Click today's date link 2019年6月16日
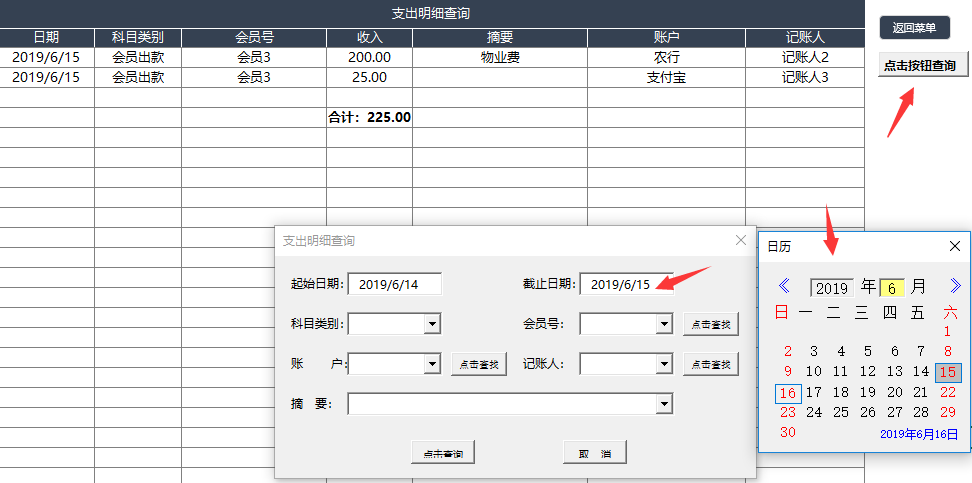The width and height of the screenshot is (972, 483). (x=919, y=433)
